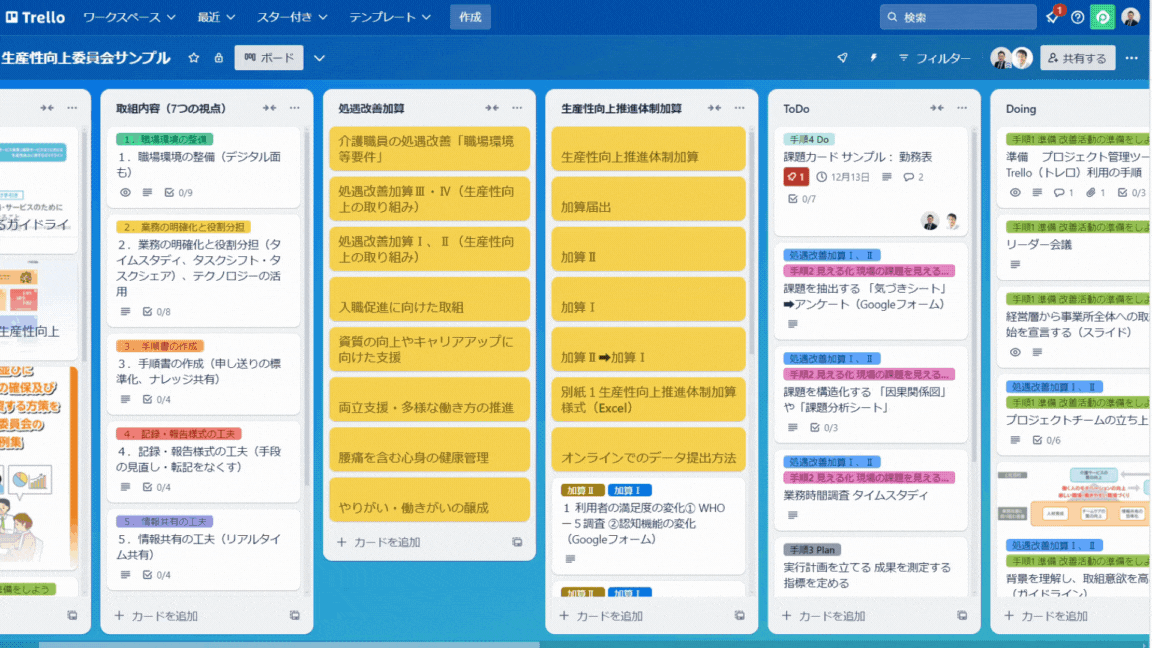Collapse the 生産性向上推進体制加算 list

[714, 108]
